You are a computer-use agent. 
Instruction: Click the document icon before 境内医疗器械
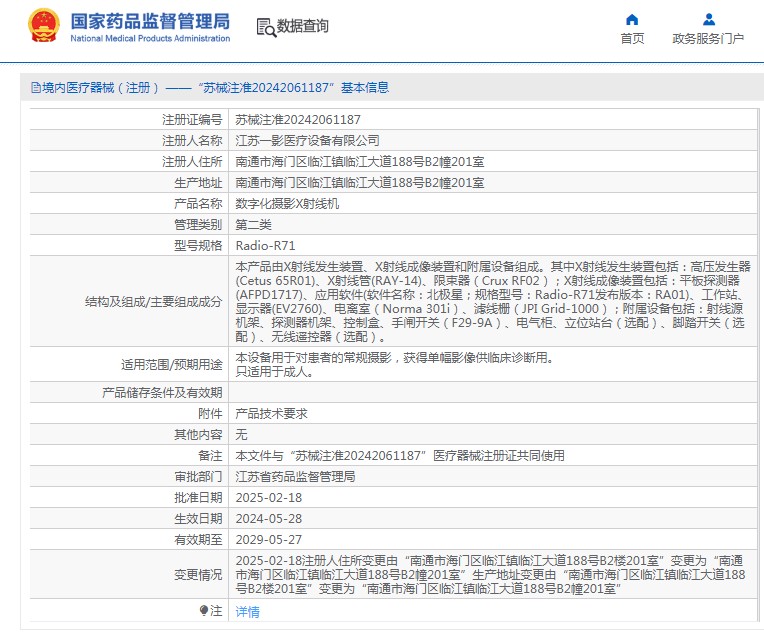click(x=35, y=88)
